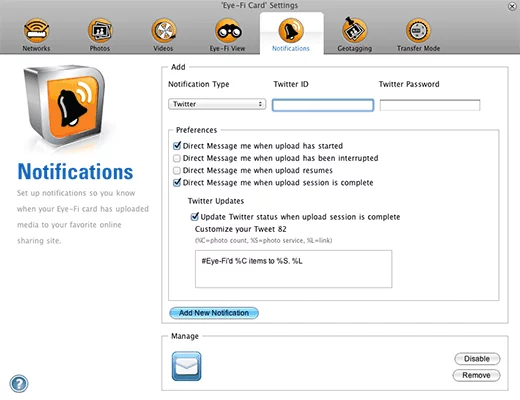Click the large Notifications heading

pos(75,172)
